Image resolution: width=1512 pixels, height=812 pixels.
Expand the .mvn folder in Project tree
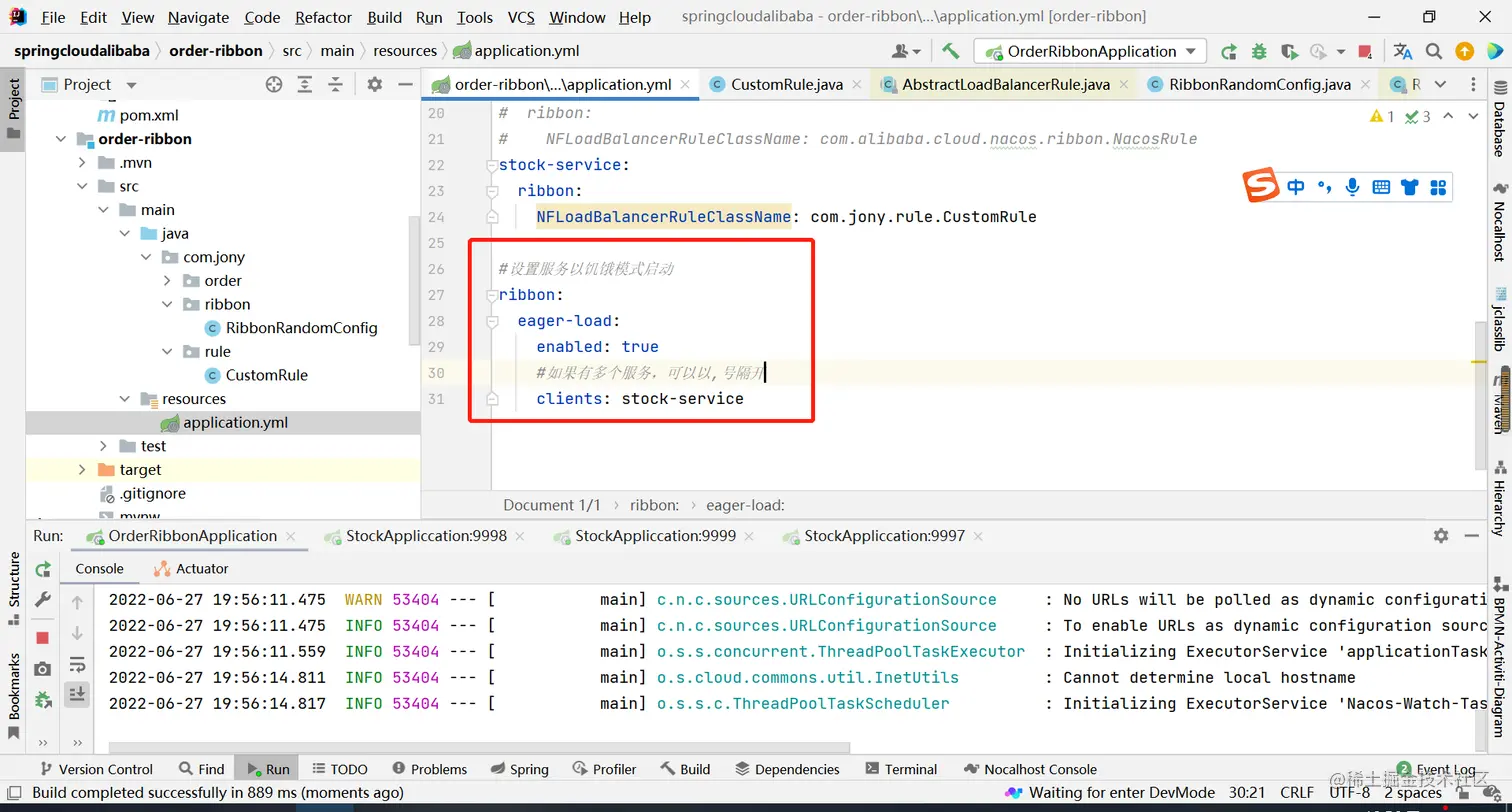coord(83,163)
